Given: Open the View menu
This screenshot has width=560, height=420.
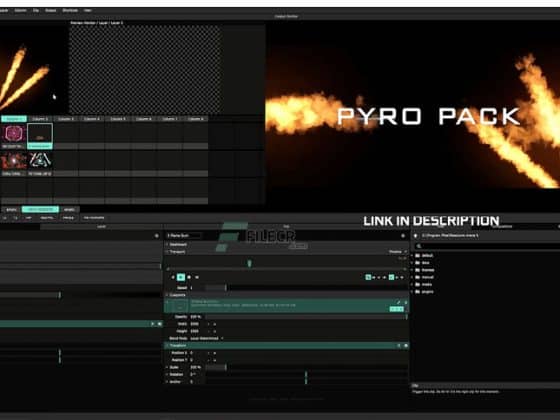Looking at the screenshot, I should [88, 10].
